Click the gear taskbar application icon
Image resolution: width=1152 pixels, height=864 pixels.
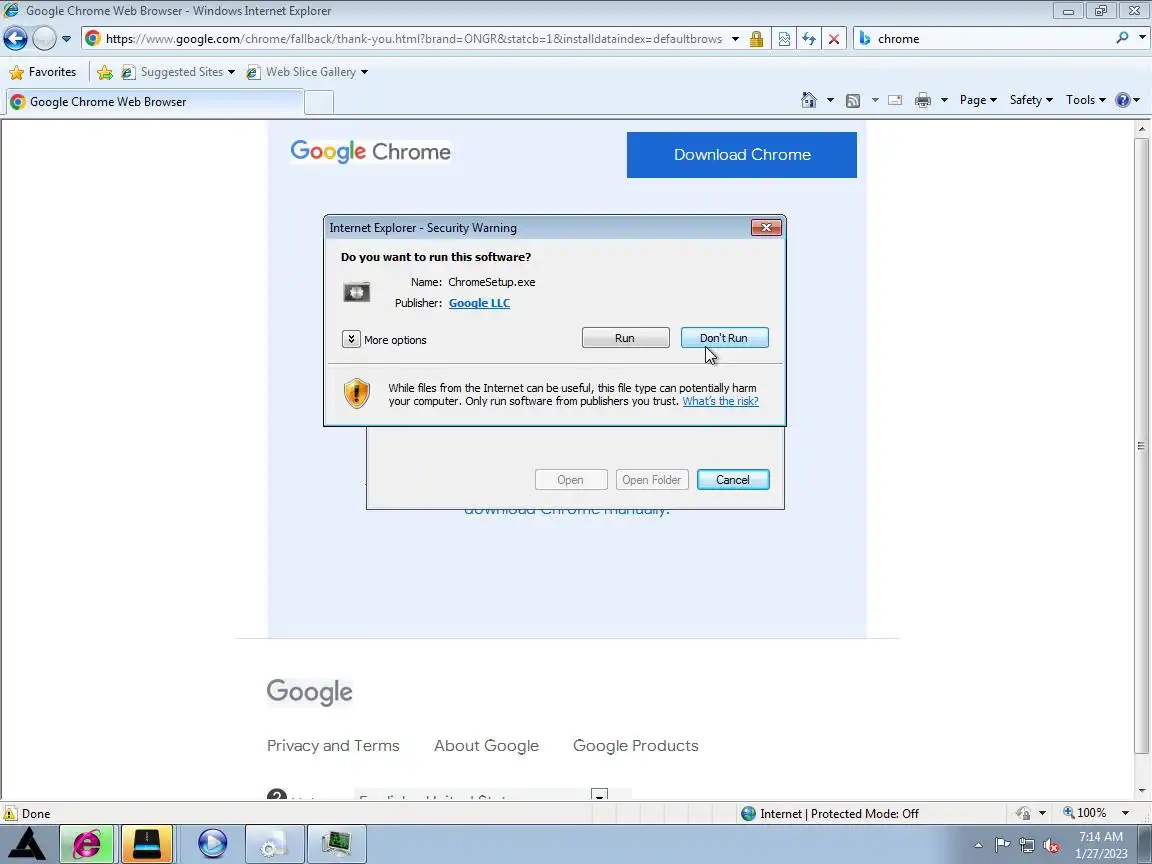tap(274, 843)
